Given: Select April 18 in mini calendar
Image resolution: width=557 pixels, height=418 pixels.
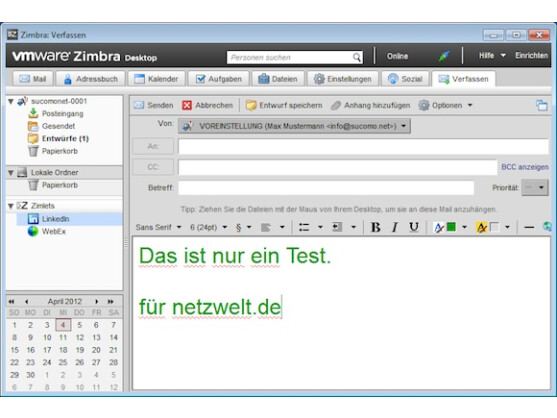Looking at the screenshot, I should [x=63, y=350].
